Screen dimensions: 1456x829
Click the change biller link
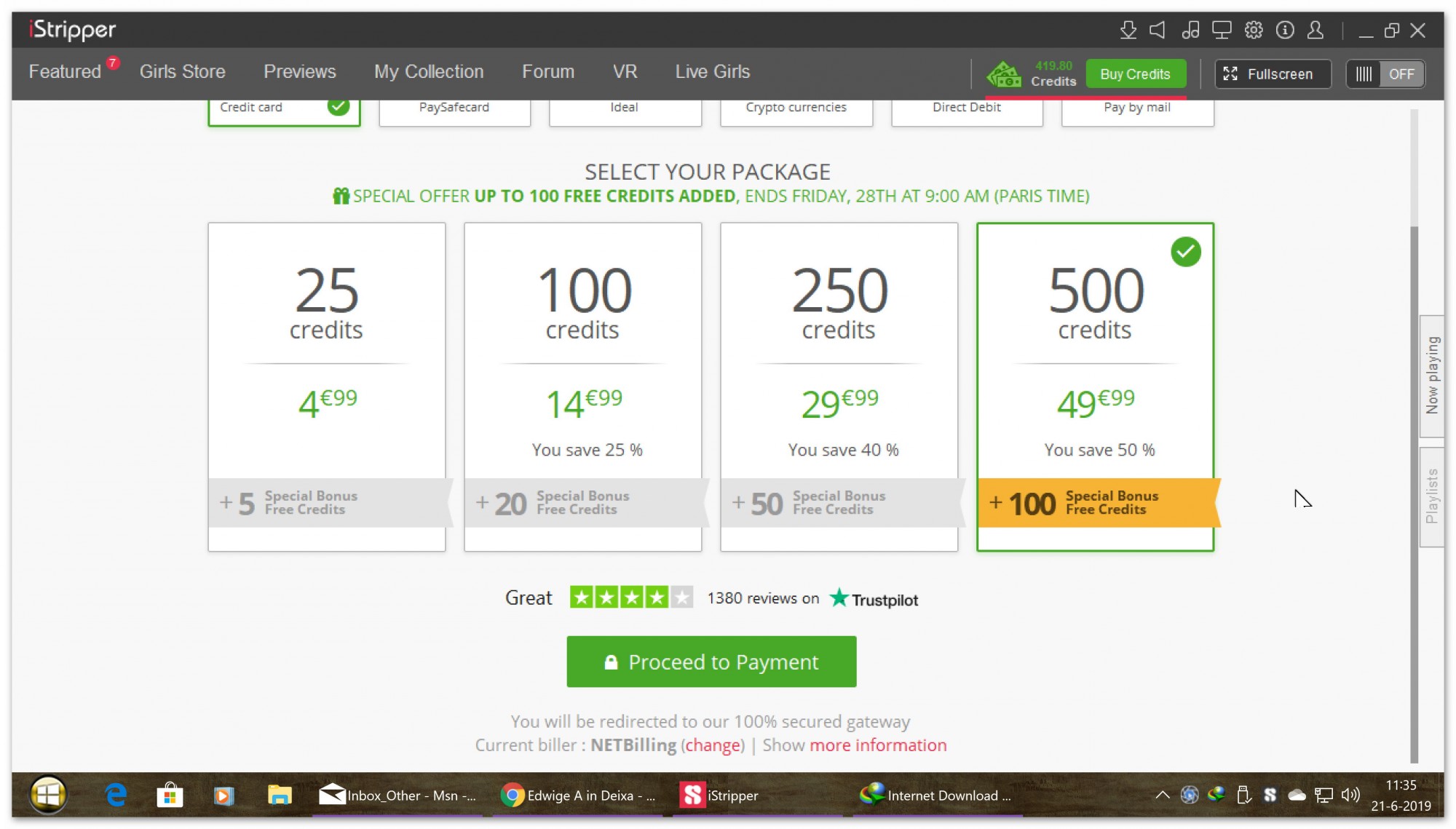(x=713, y=745)
